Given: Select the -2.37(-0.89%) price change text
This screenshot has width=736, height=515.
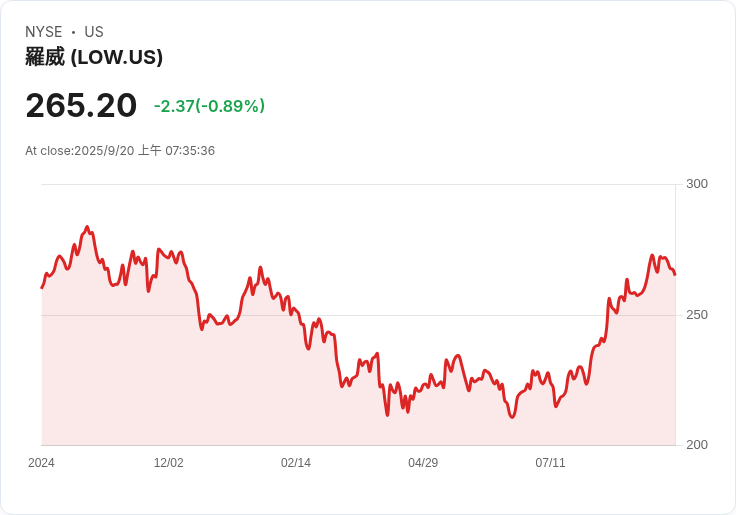Looking at the screenshot, I should point(209,106).
